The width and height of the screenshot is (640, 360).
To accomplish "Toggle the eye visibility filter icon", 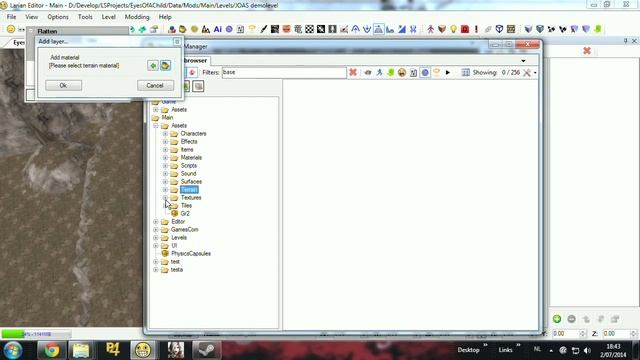I will click(x=368, y=73).
